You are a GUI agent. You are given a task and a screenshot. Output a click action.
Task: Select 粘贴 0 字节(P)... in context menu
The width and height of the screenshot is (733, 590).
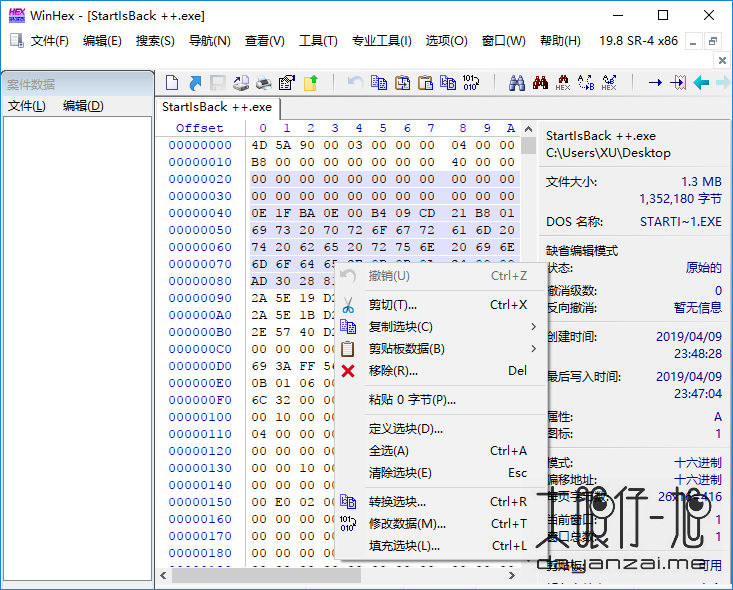[x=441, y=400]
